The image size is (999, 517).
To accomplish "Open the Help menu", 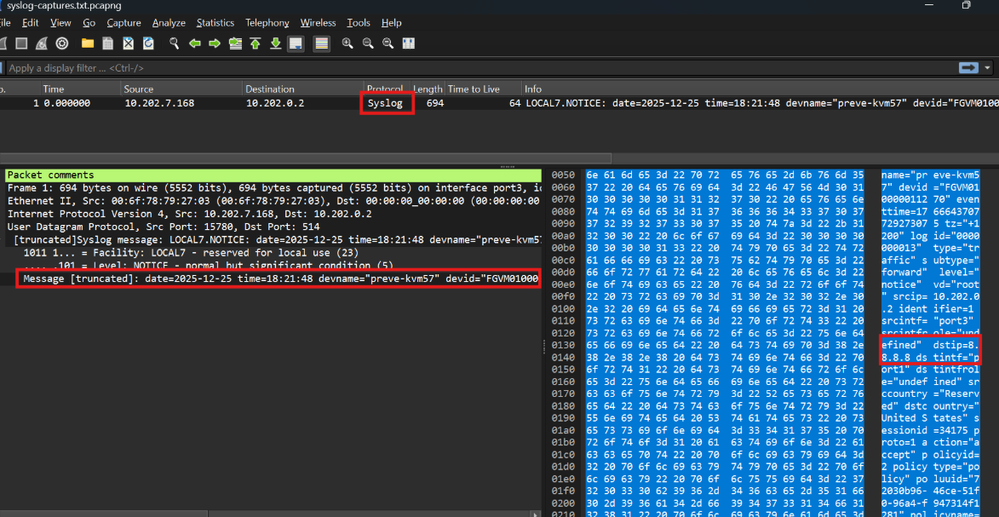I will [x=391, y=23].
